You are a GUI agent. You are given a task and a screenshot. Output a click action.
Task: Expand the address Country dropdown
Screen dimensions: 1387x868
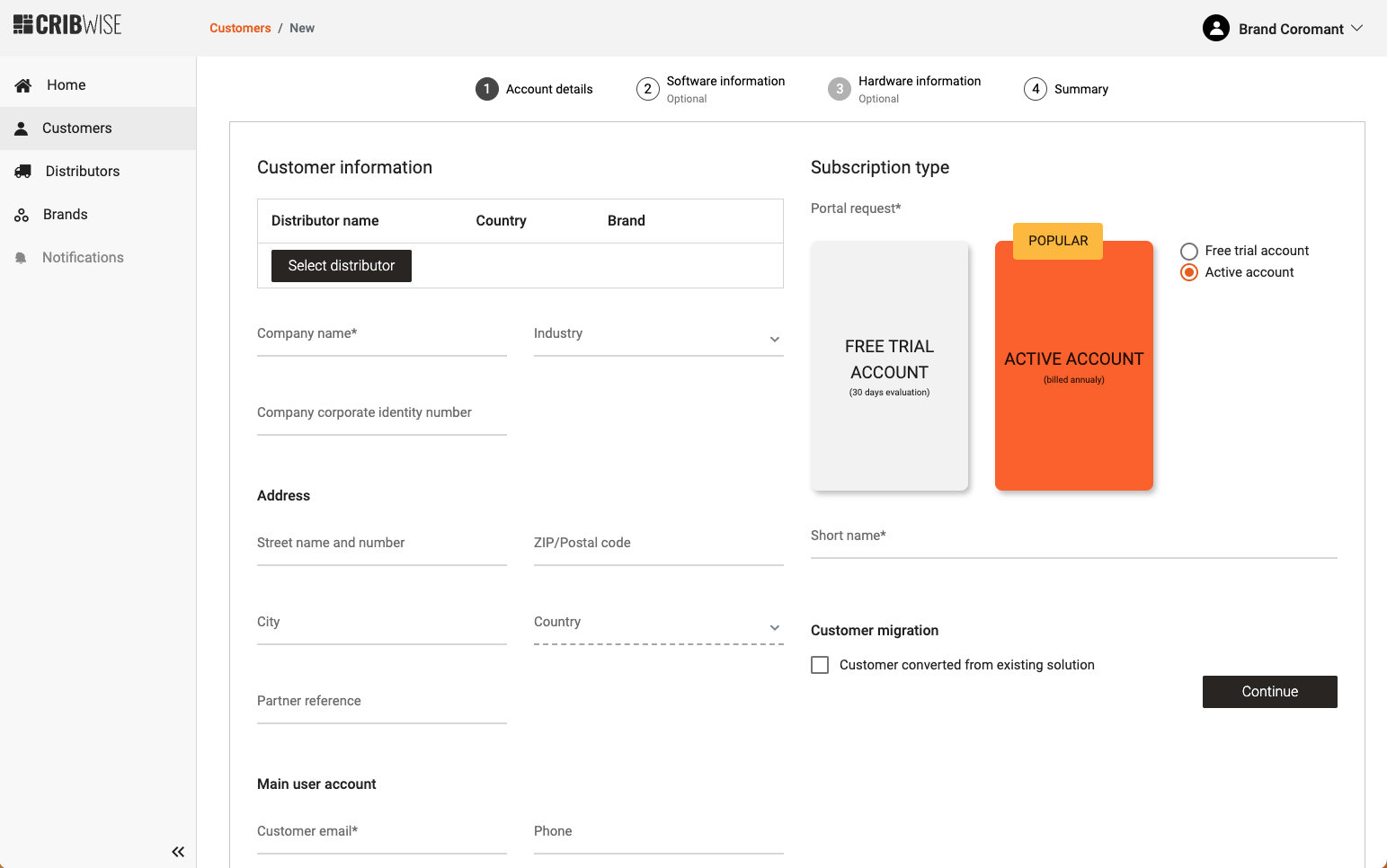coord(658,626)
